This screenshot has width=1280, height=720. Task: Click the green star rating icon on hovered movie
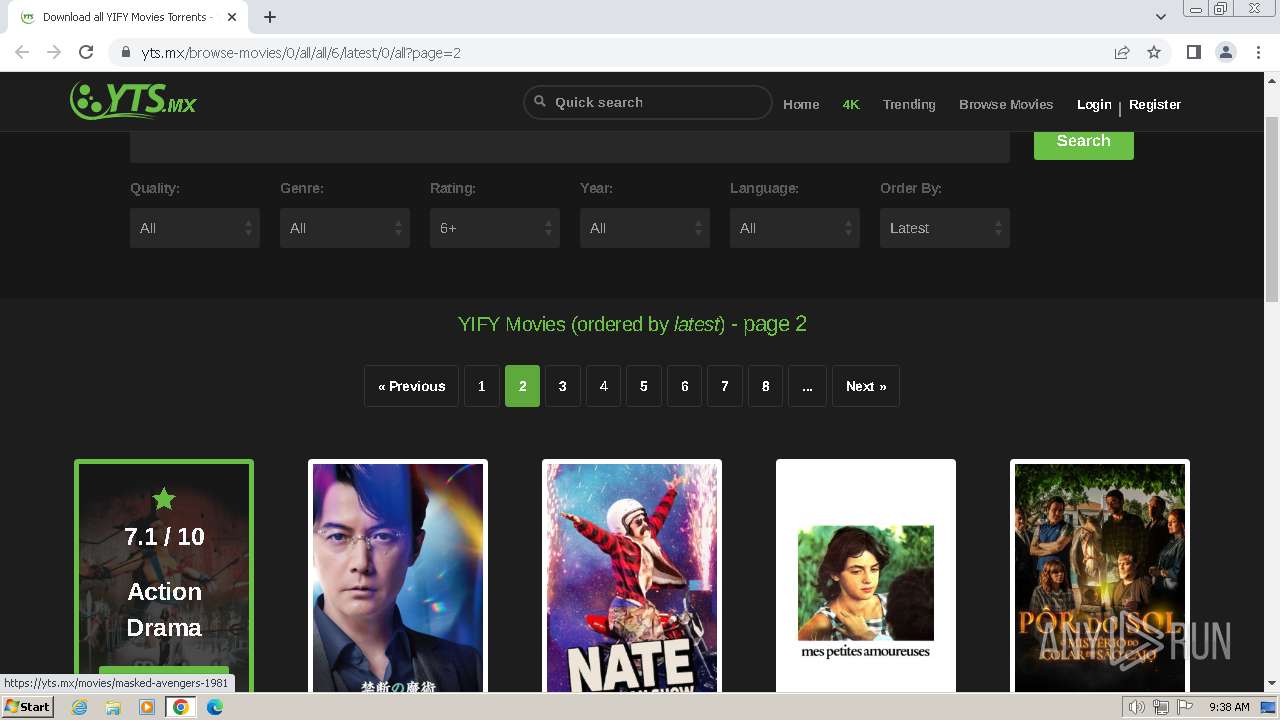tap(164, 498)
